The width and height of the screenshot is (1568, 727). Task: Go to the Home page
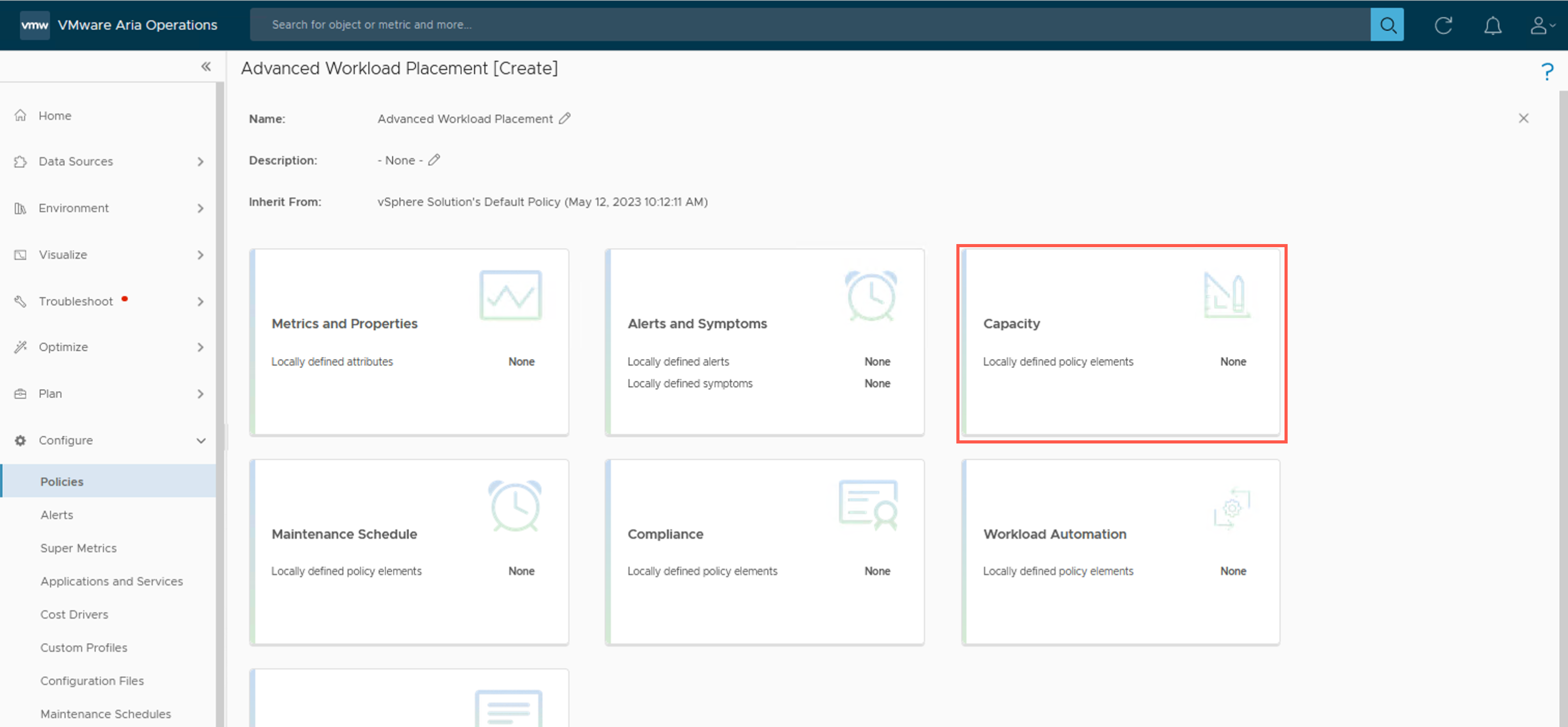(54, 116)
